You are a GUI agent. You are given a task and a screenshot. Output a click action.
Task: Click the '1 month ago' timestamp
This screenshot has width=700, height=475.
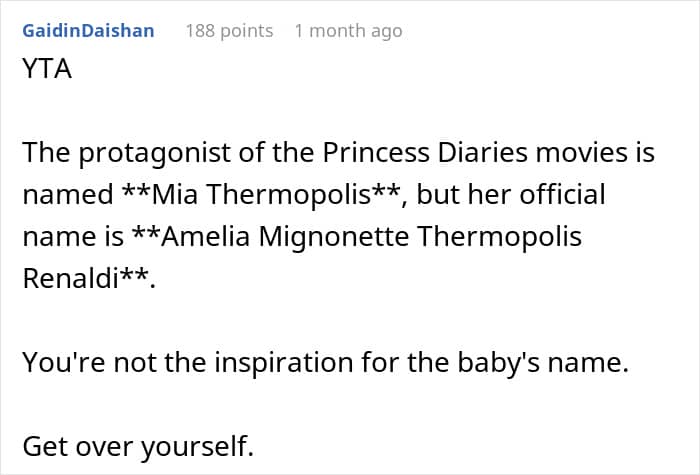point(348,30)
